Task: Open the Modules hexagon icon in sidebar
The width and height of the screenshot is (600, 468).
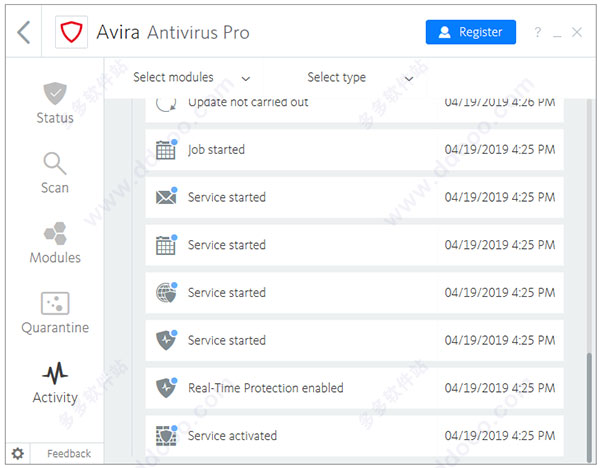Action: (55, 233)
